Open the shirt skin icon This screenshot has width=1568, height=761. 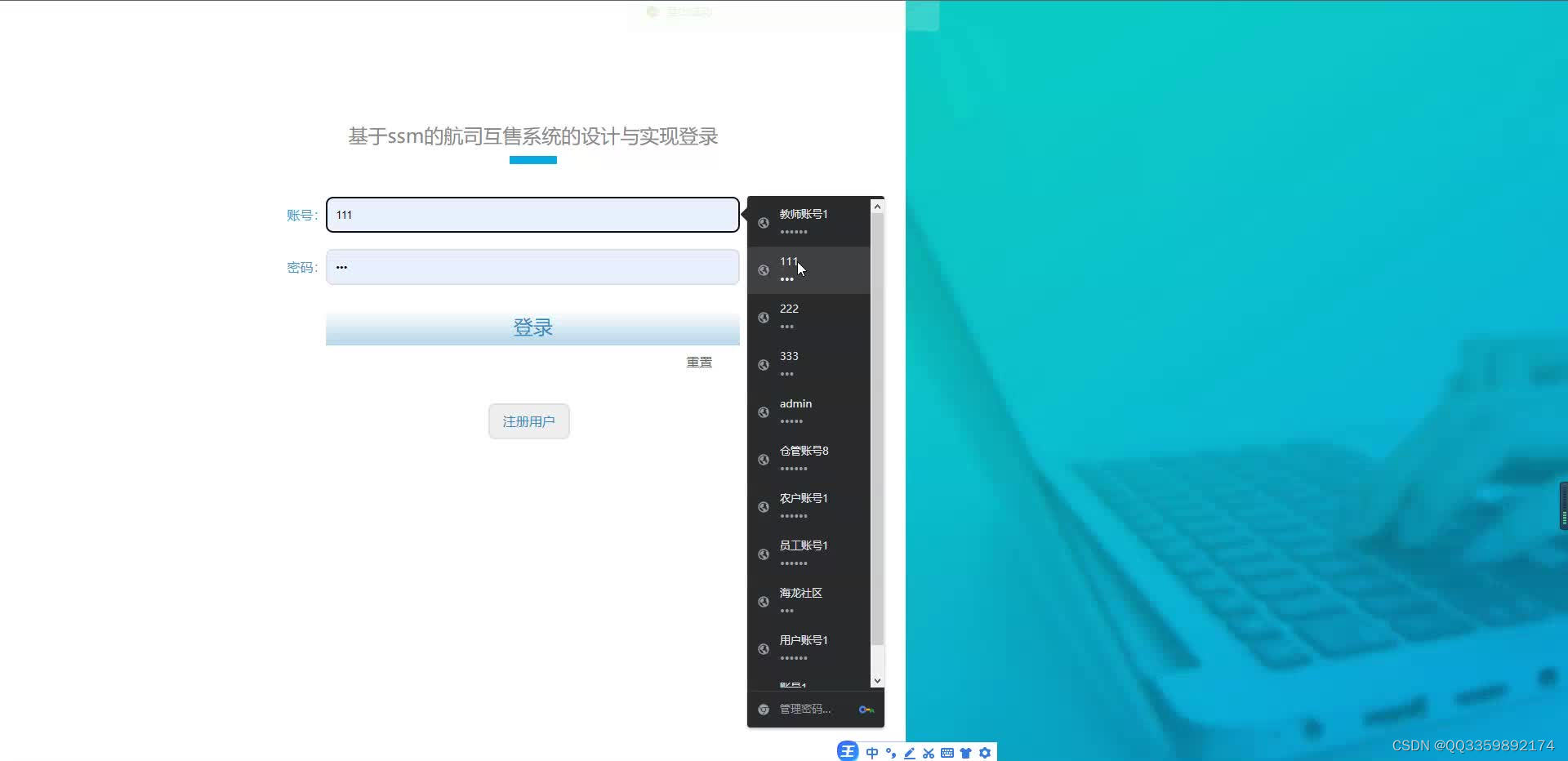click(966, 753)
